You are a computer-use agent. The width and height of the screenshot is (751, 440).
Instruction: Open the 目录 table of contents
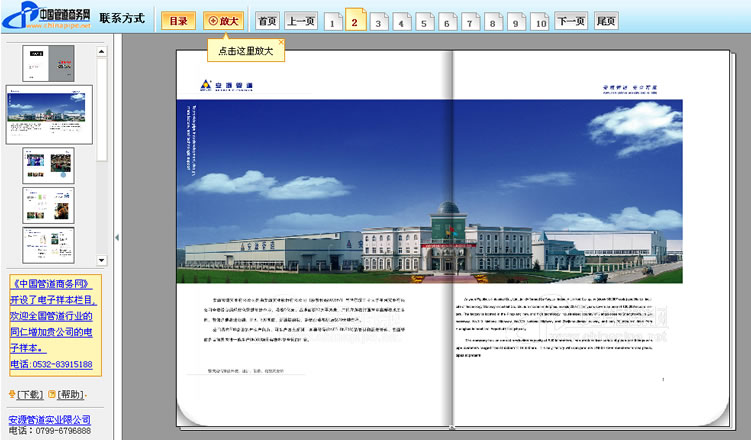[177, 20]
